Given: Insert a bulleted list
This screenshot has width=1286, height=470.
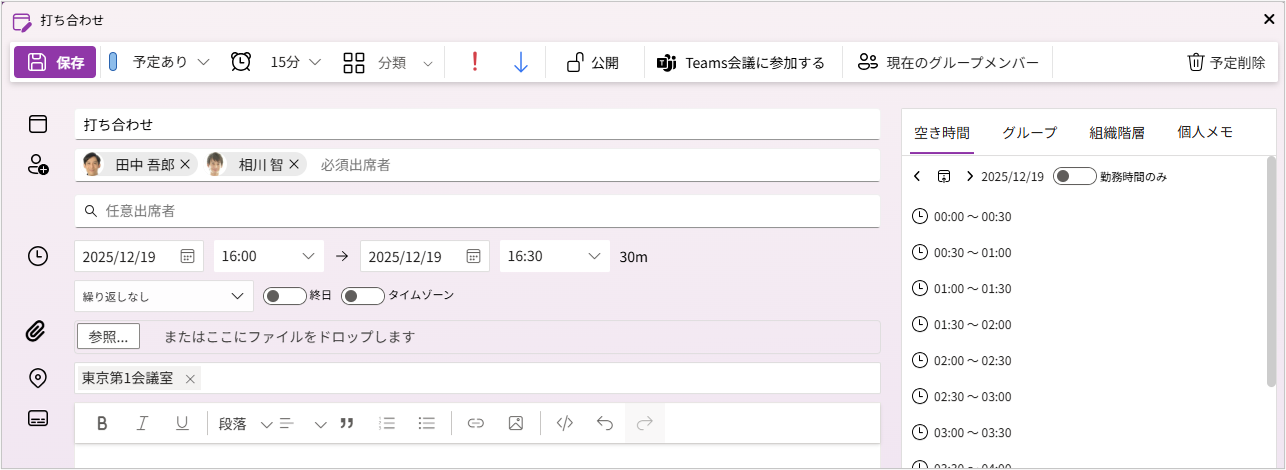Looking at the screenshot, I should (x=427, y=423).
